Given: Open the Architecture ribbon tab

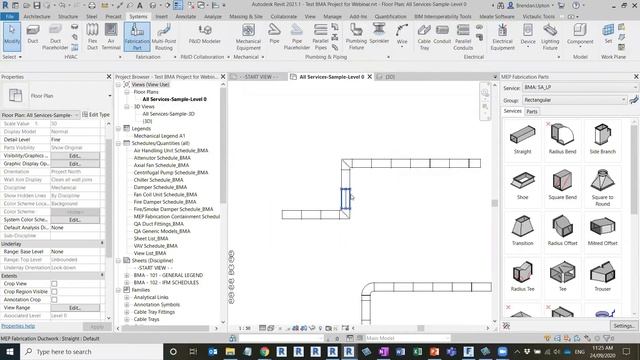Looking at the screenshot, I should click(x=37, y=16).
